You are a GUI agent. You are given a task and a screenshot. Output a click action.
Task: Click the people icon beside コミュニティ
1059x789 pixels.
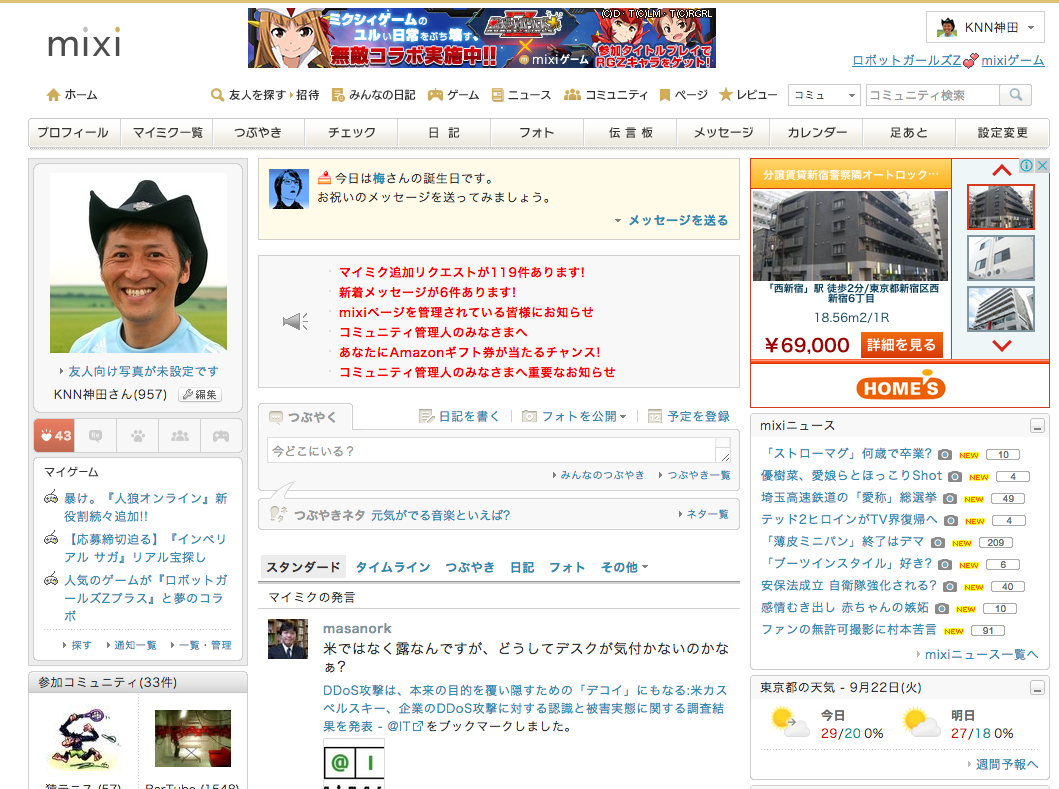click(x=572, y=95)
